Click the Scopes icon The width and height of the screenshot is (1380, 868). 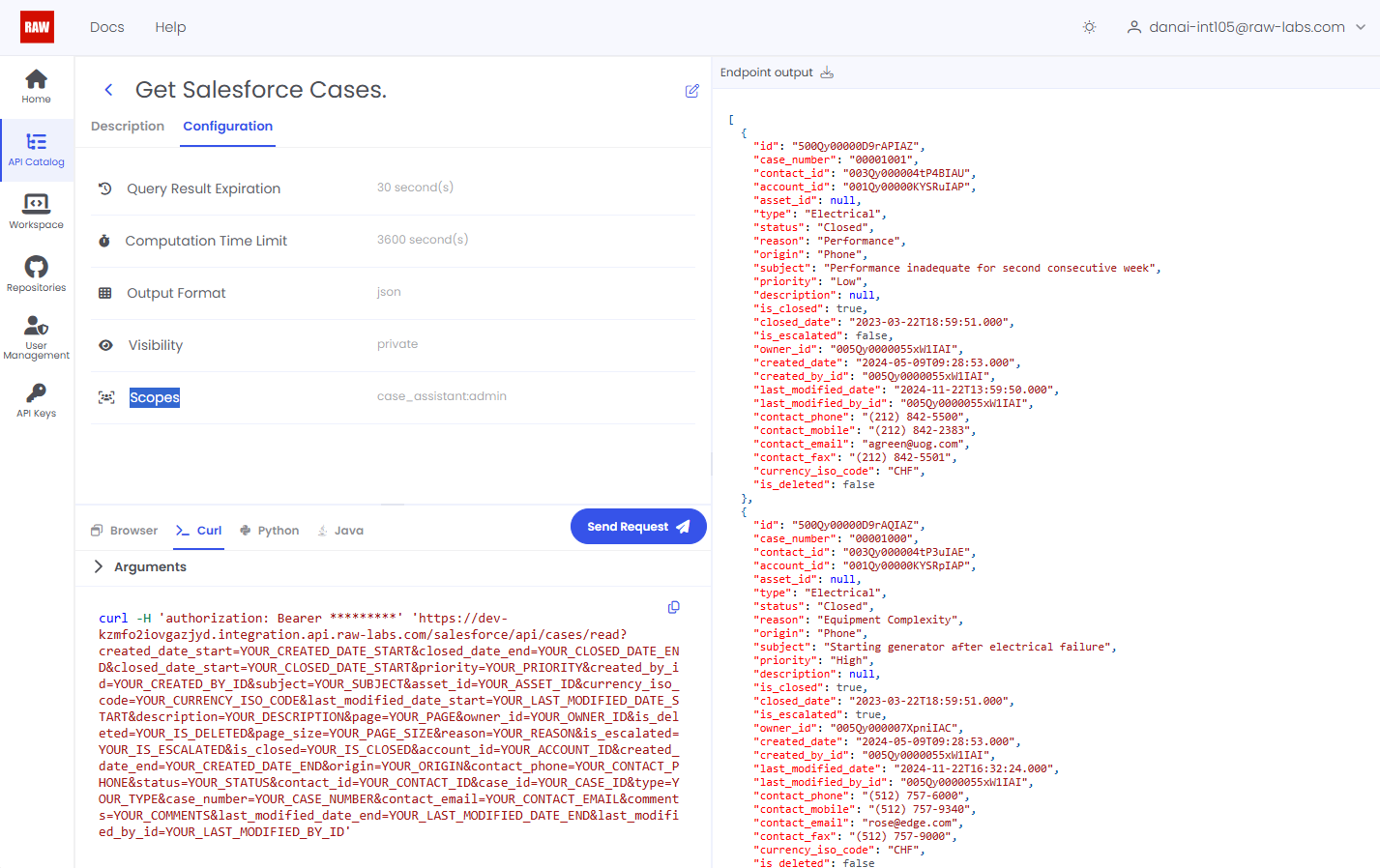106,397
